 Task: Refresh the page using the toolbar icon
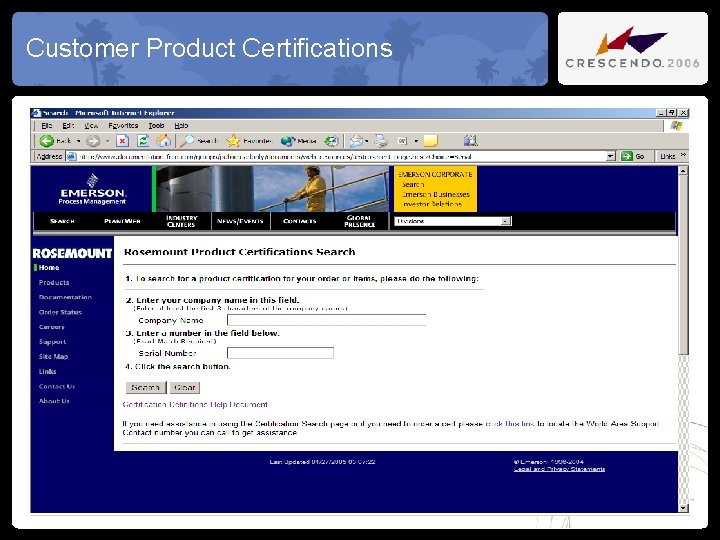pyautogui.click(x=143, y=141)
